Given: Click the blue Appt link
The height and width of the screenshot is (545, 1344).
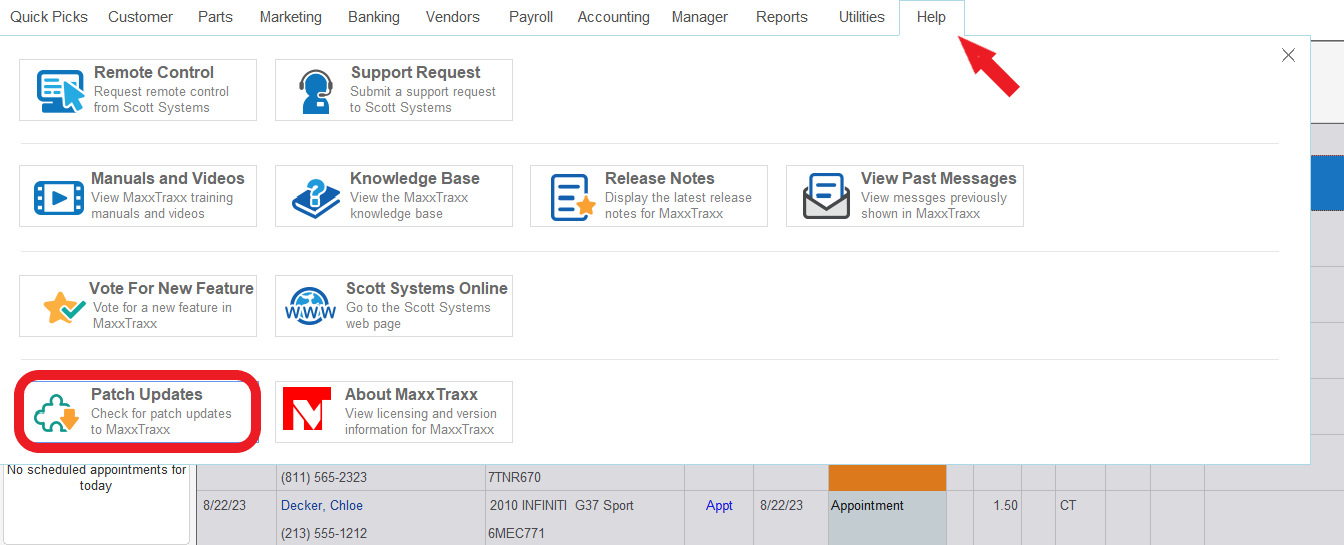Looking at the screenshot, I should [x=720, y=506].
